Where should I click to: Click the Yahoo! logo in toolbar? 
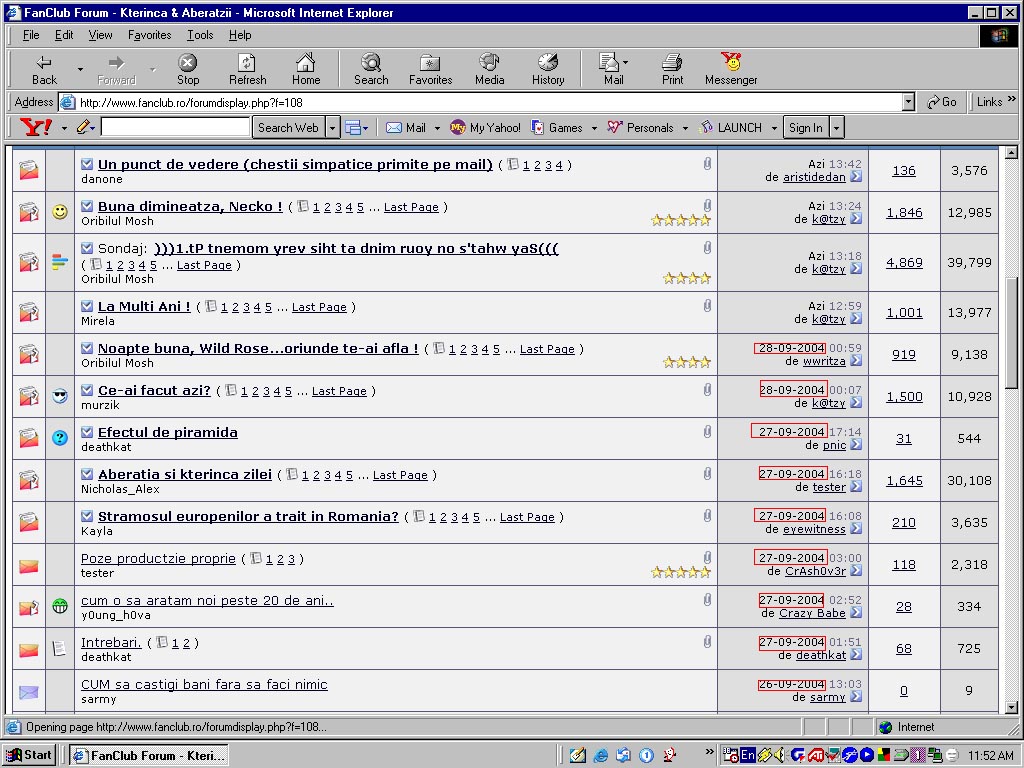point(36,127)
